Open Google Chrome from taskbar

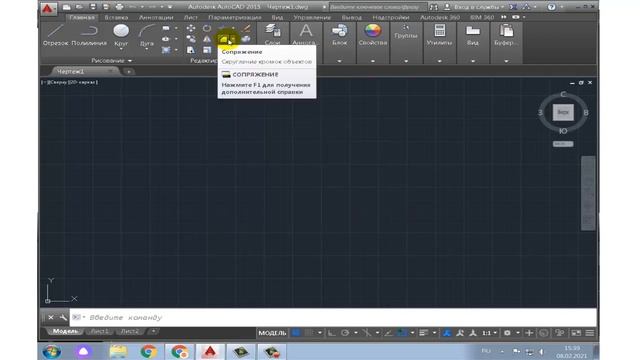[x=148, y=351]
